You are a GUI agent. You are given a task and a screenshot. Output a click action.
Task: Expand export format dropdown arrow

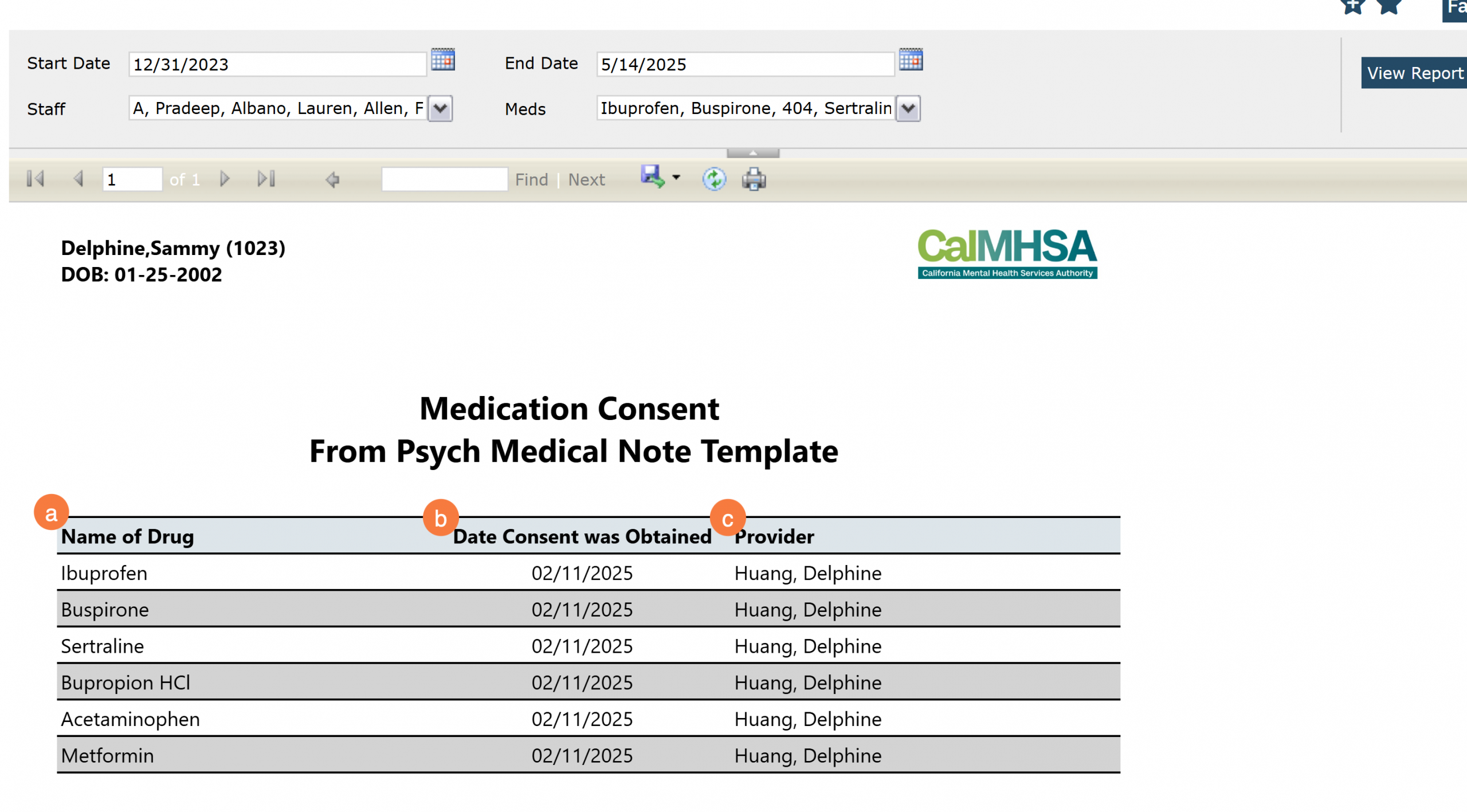[x=676, y=178]
